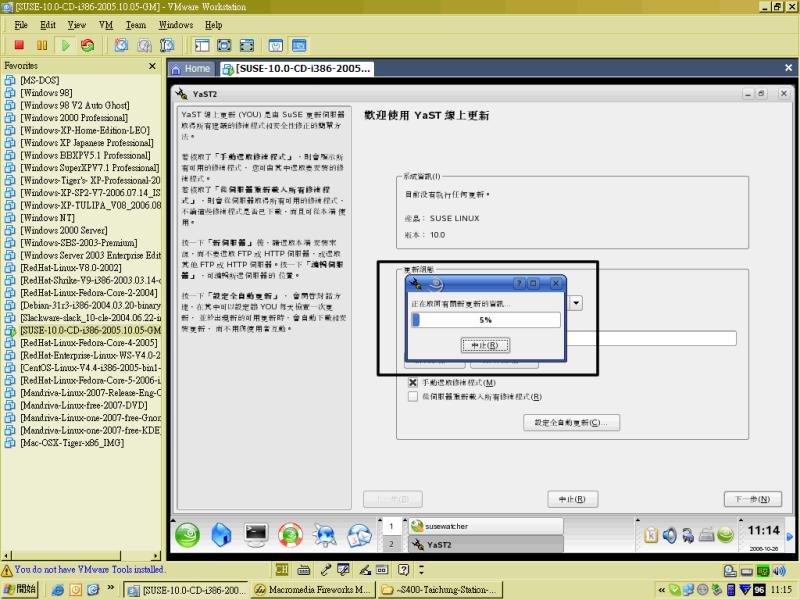Expand hidden system tray icons chevron
800x600 pixels.
(662, 590)
